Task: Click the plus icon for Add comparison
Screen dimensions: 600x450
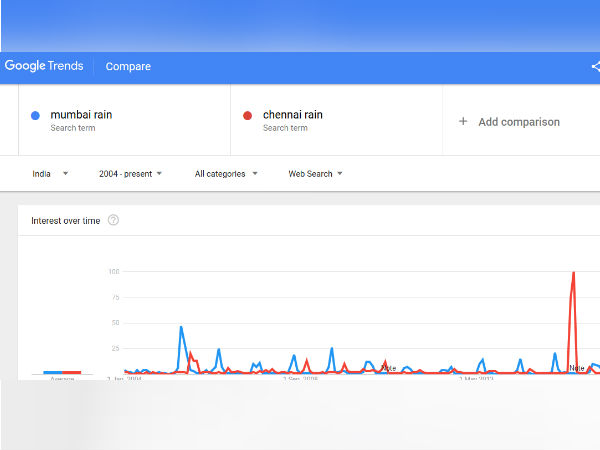Action: coord(463,122)
